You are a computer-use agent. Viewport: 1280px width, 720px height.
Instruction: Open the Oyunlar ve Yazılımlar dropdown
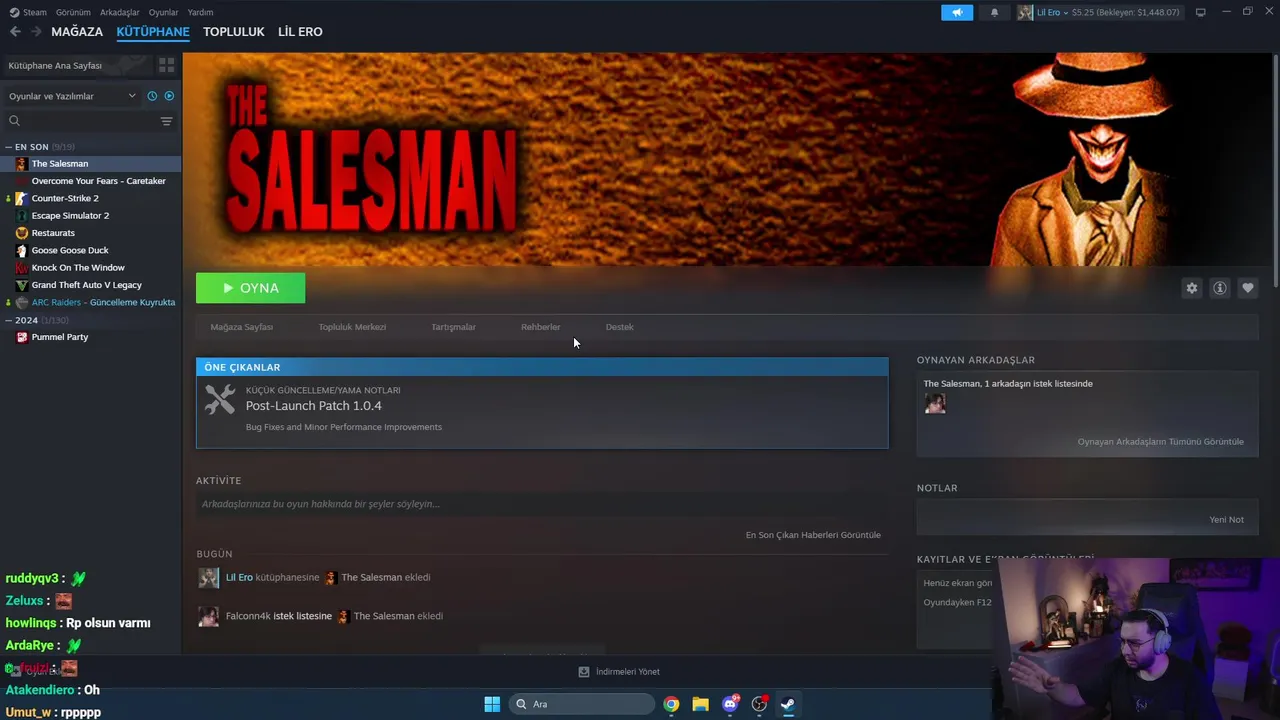(x=71, y=96)
